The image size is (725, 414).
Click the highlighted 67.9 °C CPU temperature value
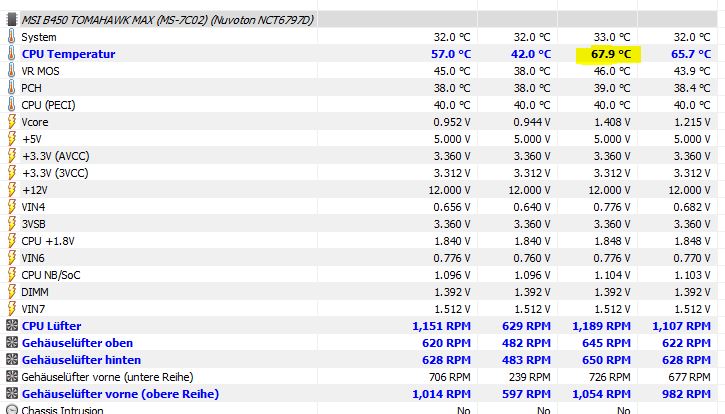coord(611,54)
